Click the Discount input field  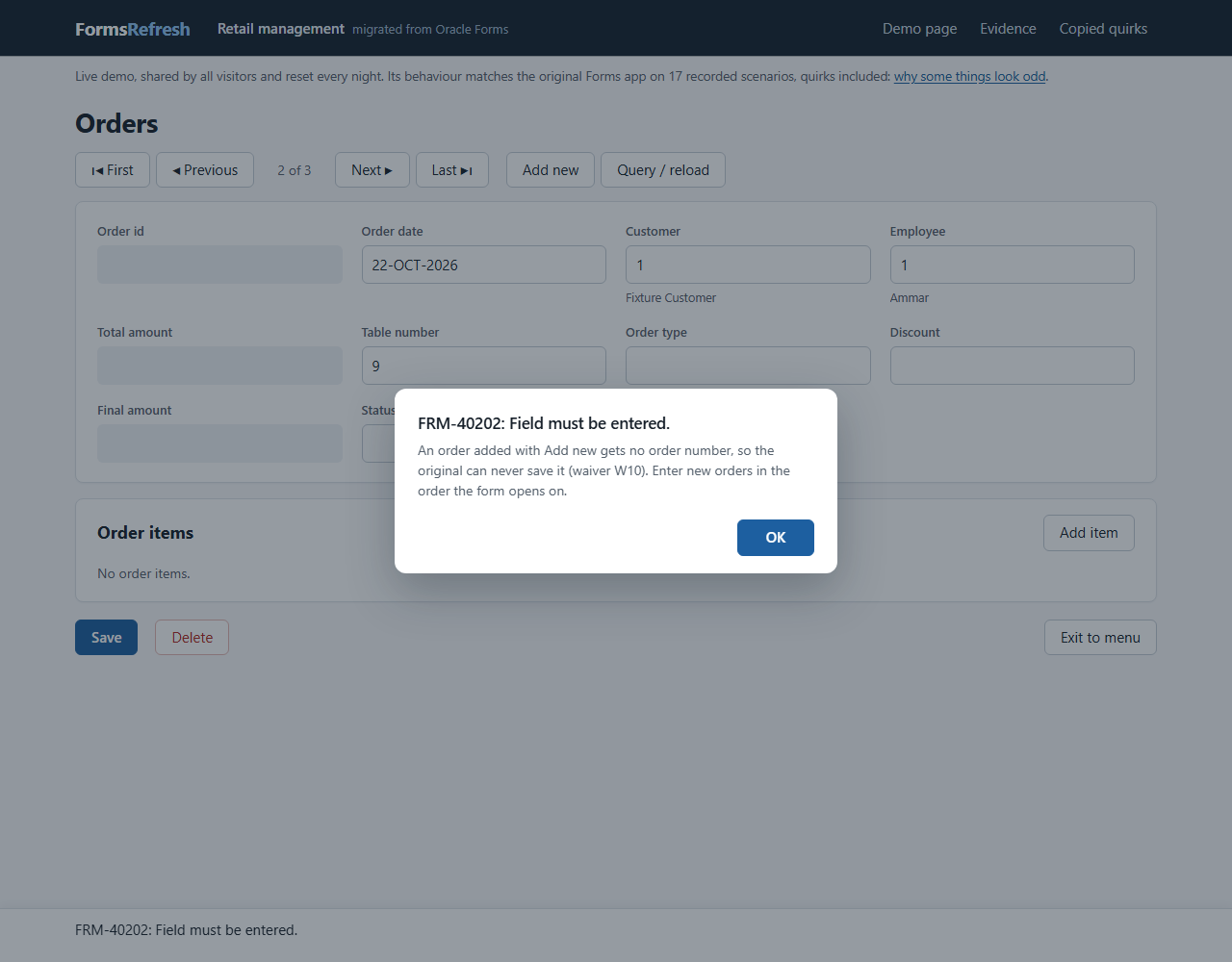[x=1012, y=366]
